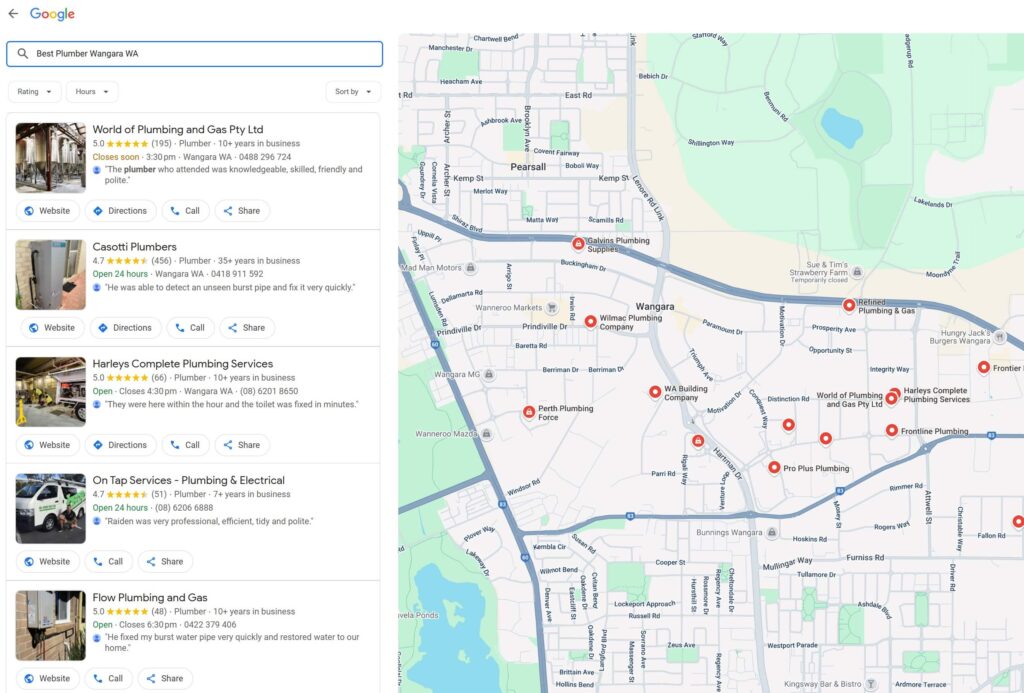The height and width of the screenshot is (693, 1024).
Task: Select the Refined Plumbing & Gas marker
Action: [x=849, y=306]
